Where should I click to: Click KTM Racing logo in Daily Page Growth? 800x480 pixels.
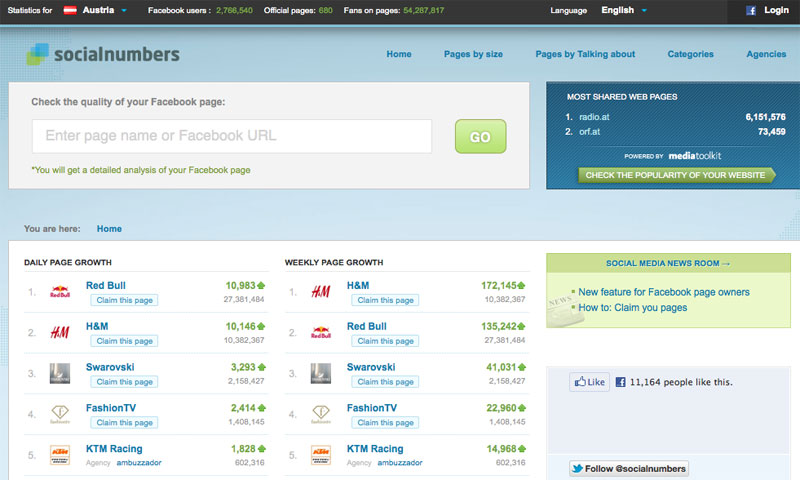[x=60, y=455]
